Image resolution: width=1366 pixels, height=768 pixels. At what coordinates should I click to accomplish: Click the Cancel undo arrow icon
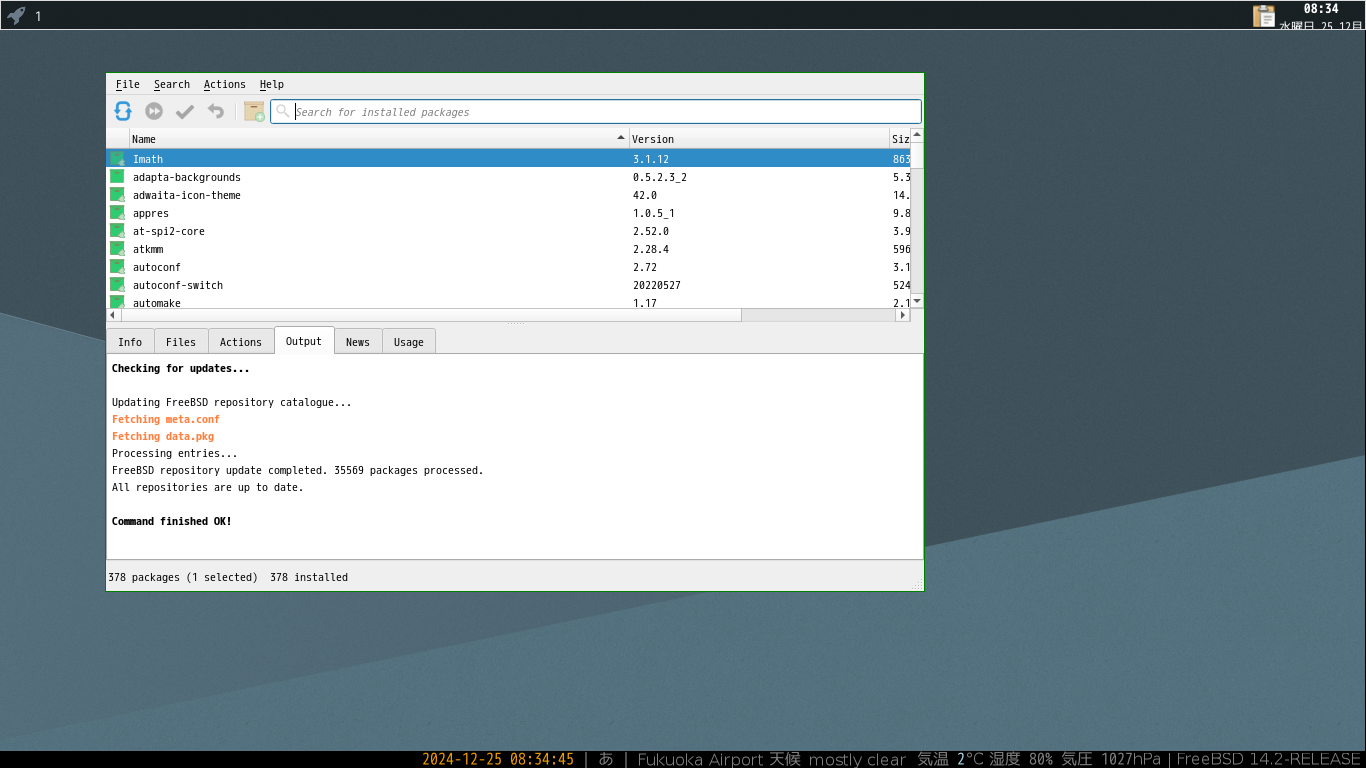[x=215, y=111]
